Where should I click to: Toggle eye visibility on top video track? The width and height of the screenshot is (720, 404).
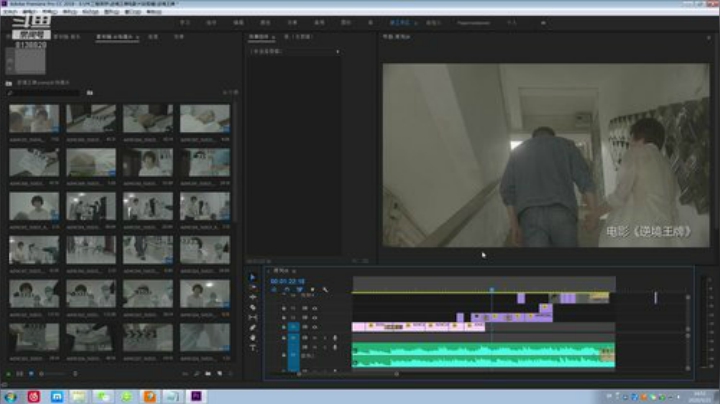(315, 308)
